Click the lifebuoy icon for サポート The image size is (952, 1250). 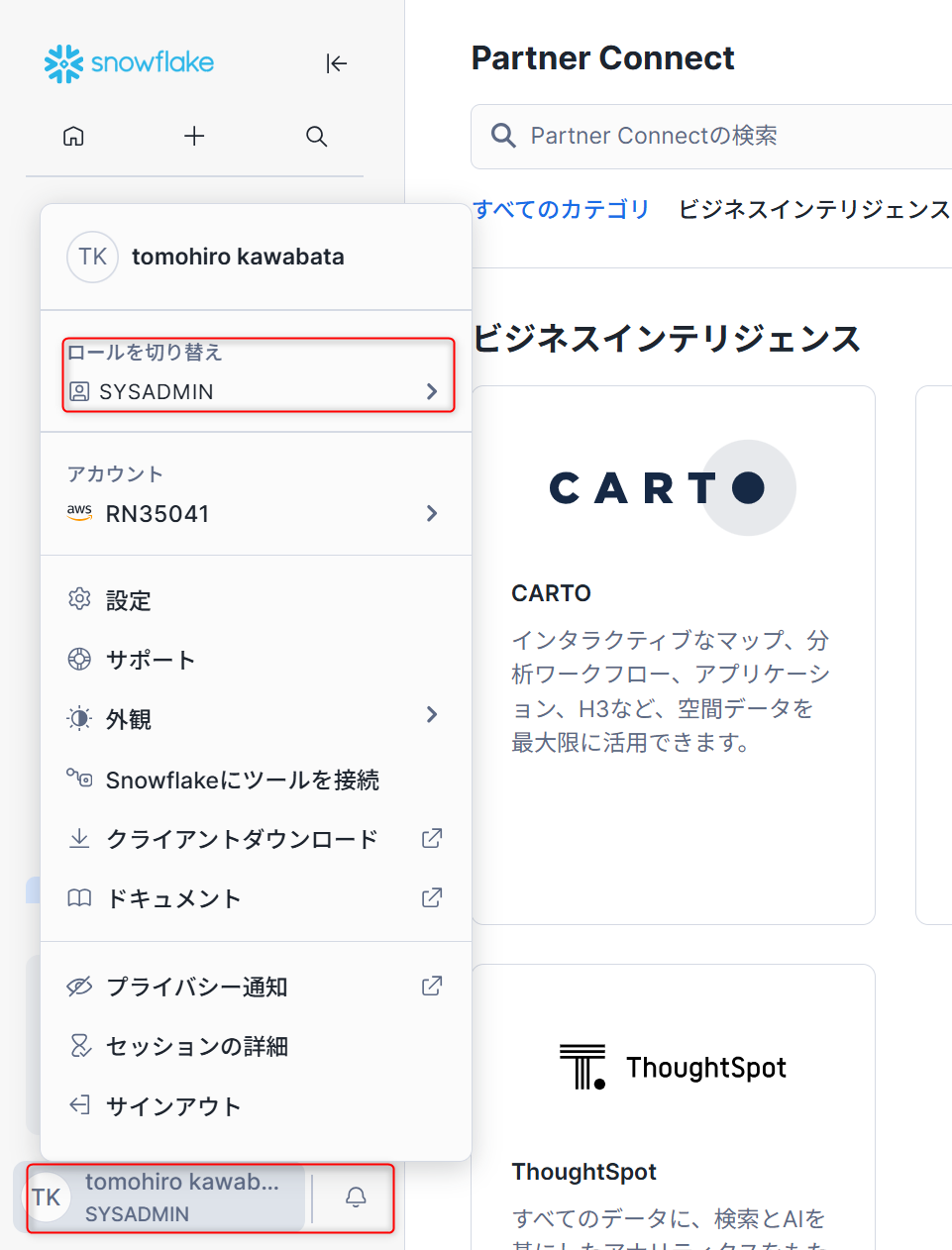pyautogui.click(x=79, y=659)
